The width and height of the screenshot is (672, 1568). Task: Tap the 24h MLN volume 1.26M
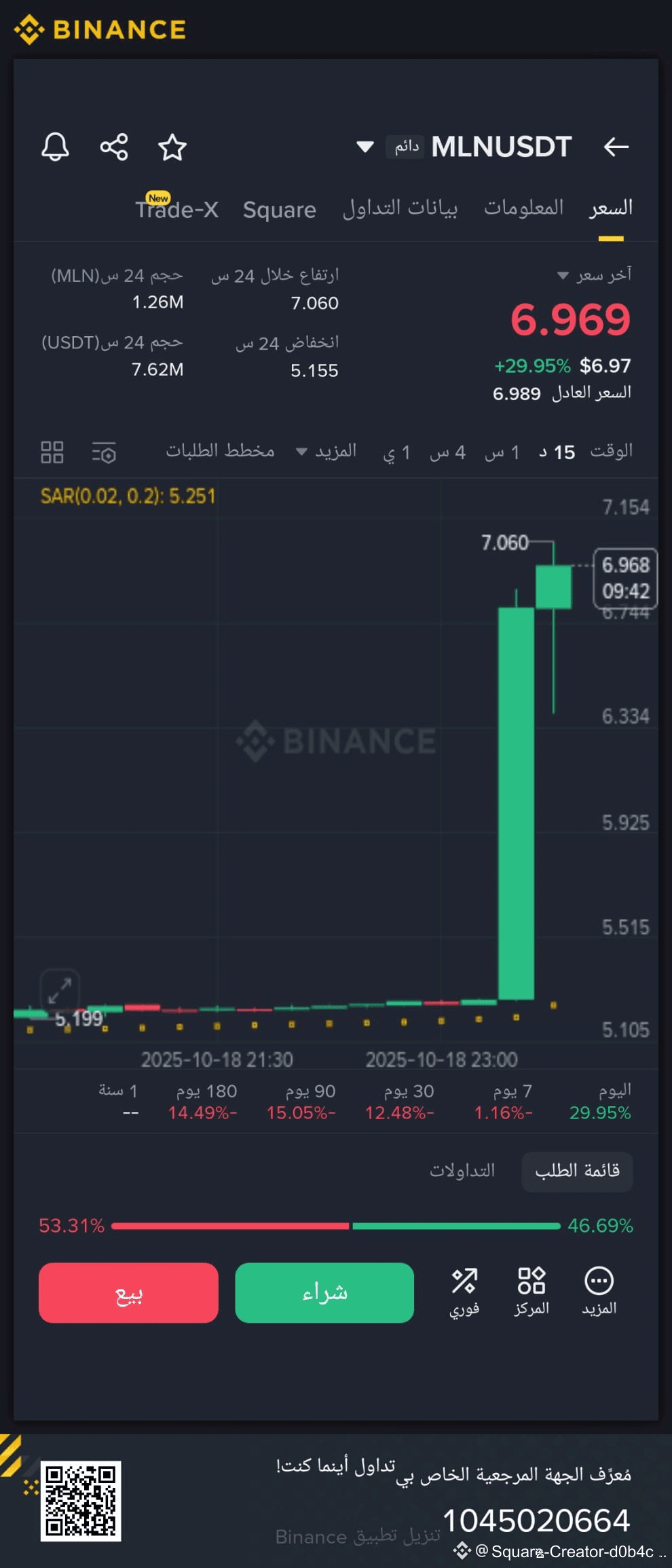[157, 302]
